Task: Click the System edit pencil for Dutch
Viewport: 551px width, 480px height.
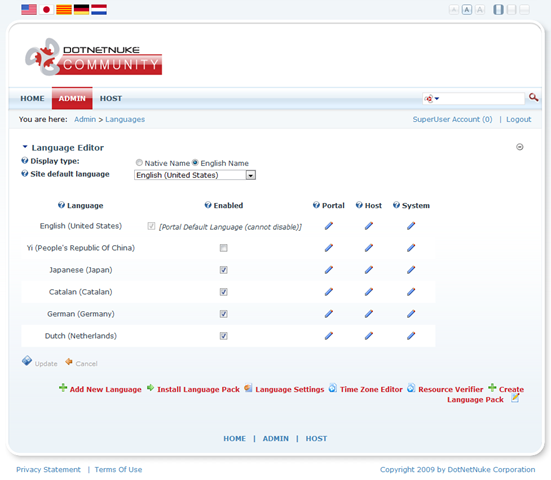Action: (x=411, y=336)
